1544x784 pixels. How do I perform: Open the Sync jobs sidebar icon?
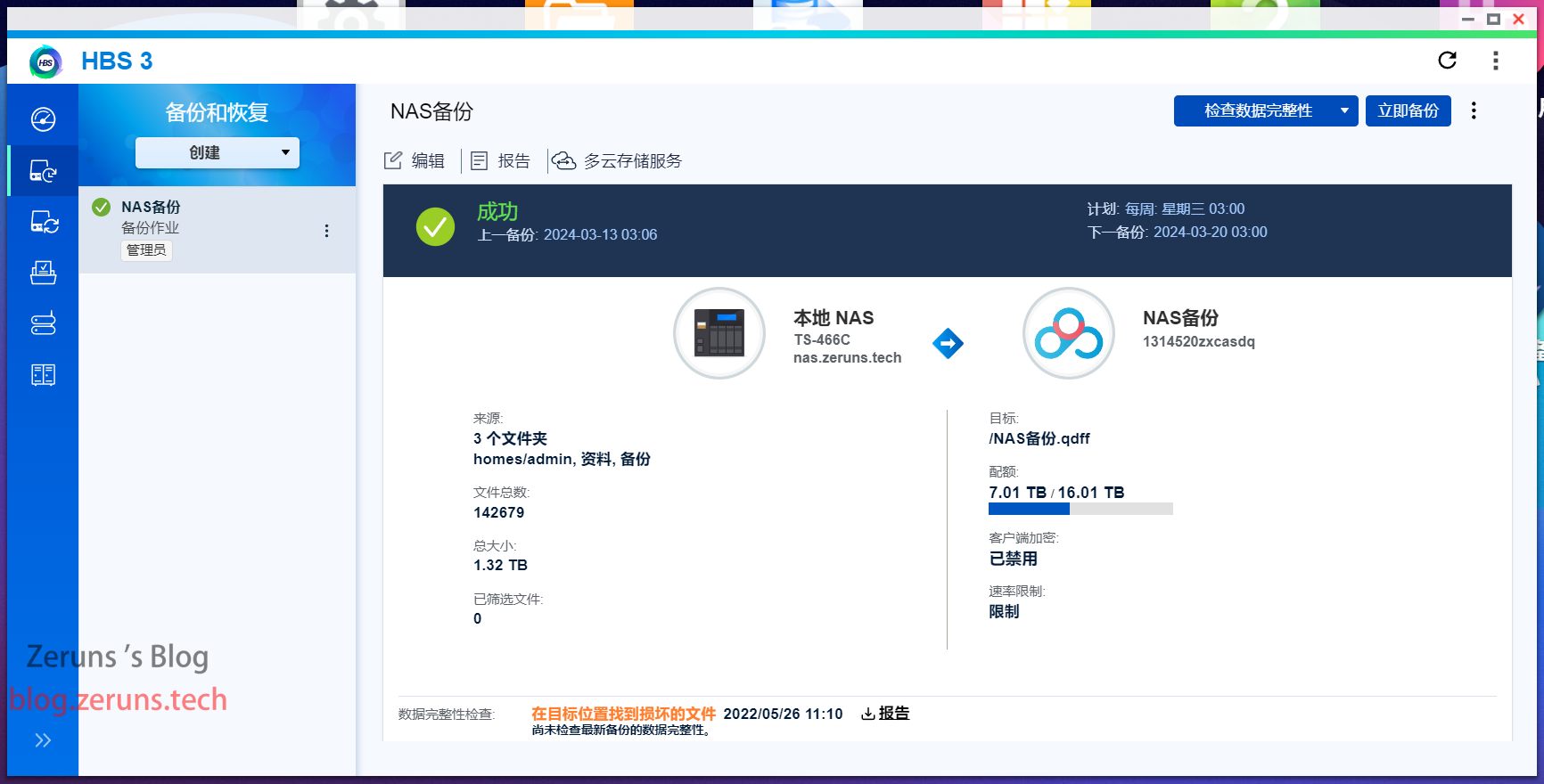pyautogui.click(x=43, y=221)
